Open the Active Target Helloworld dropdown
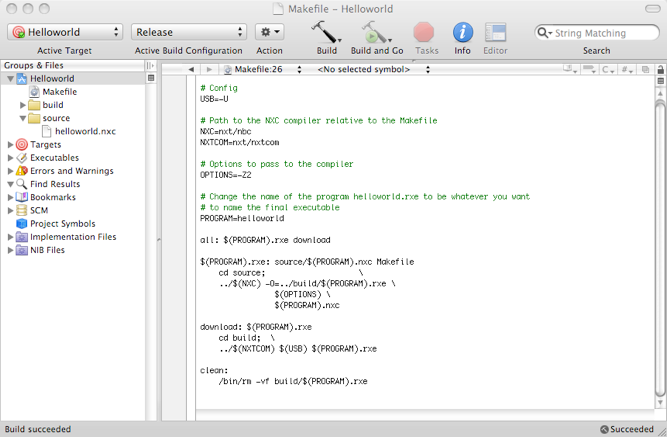 (65, 32)
